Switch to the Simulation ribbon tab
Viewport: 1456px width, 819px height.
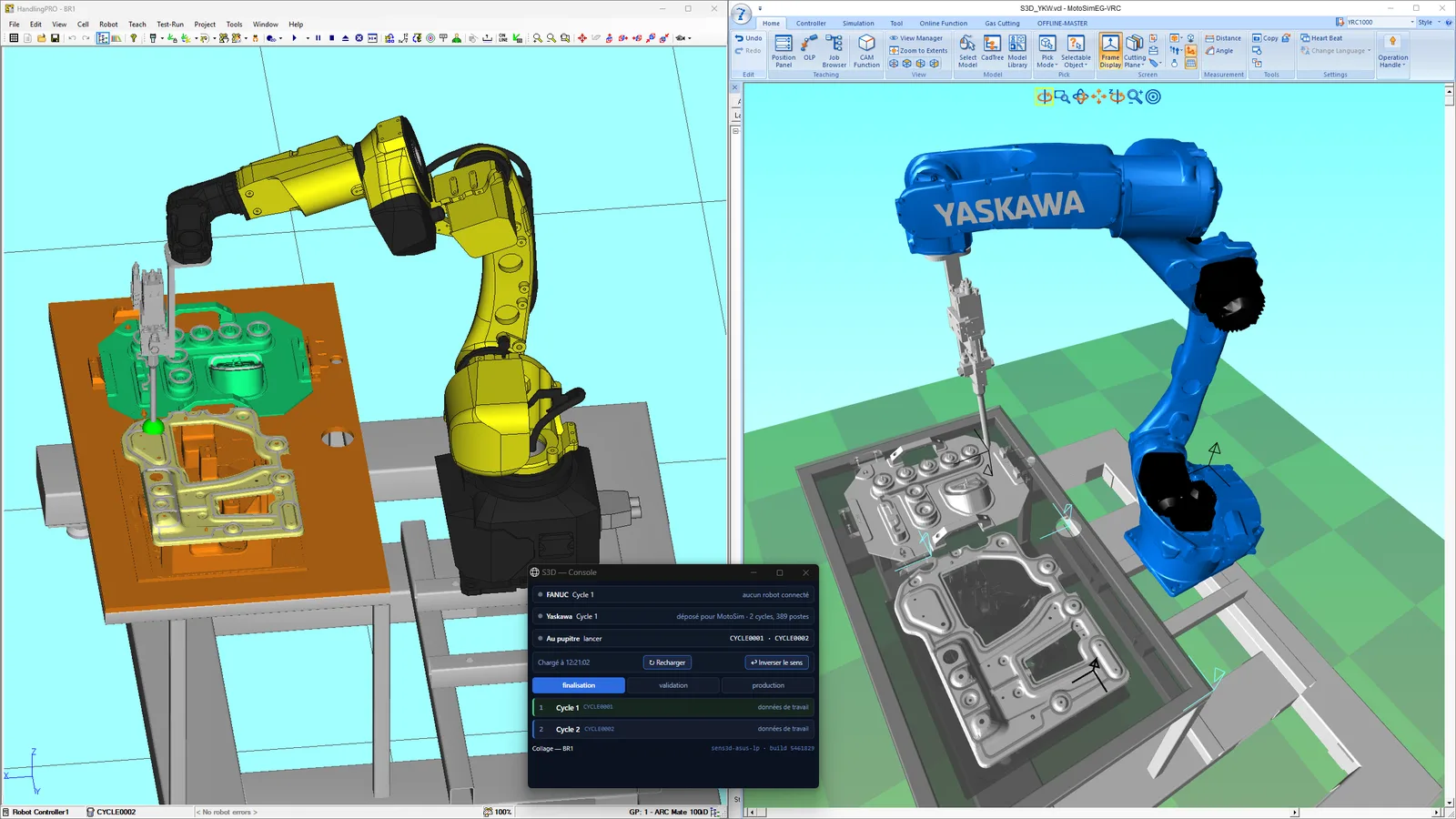858,24
